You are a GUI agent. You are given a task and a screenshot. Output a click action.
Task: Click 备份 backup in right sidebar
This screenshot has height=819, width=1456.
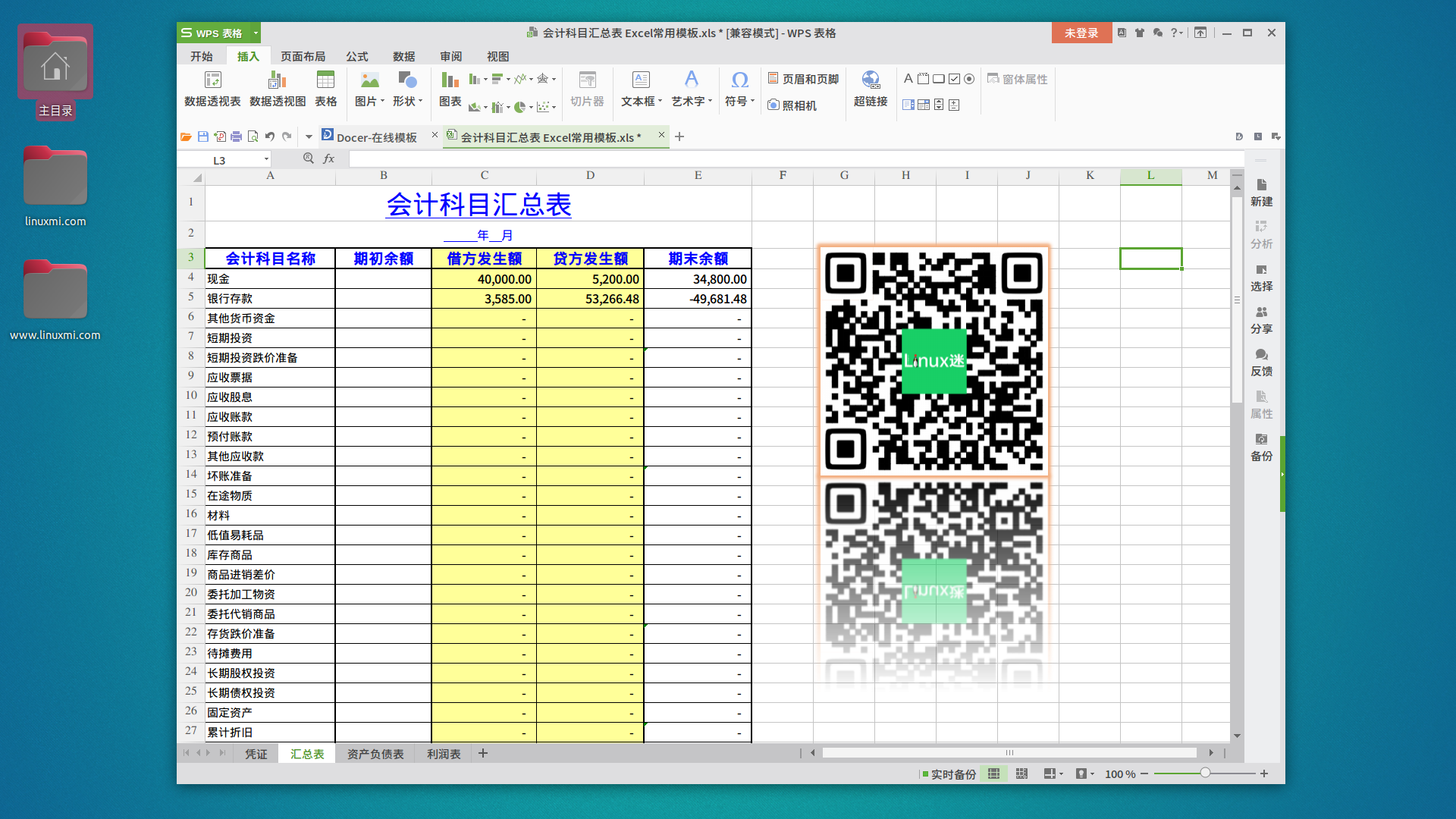[x=1262, y=448]
